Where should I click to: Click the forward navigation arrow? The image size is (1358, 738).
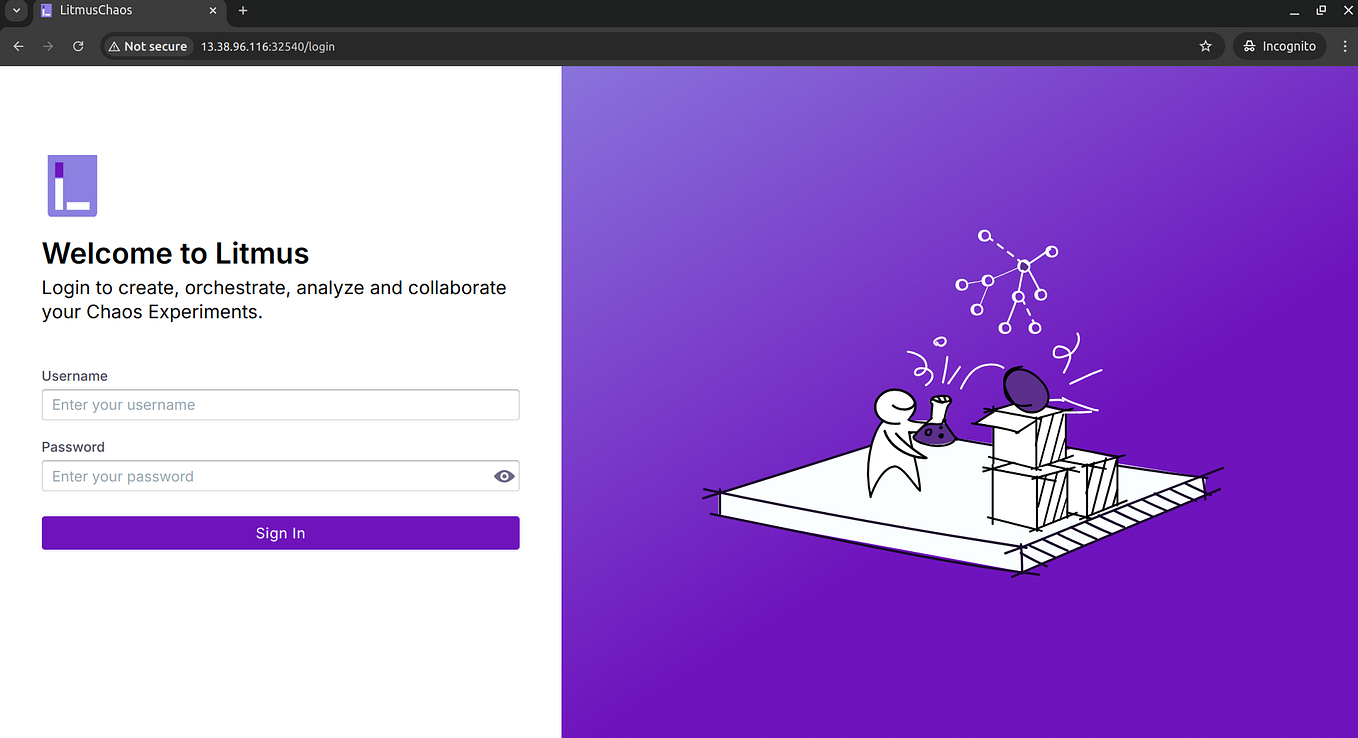tap(48, 45)
